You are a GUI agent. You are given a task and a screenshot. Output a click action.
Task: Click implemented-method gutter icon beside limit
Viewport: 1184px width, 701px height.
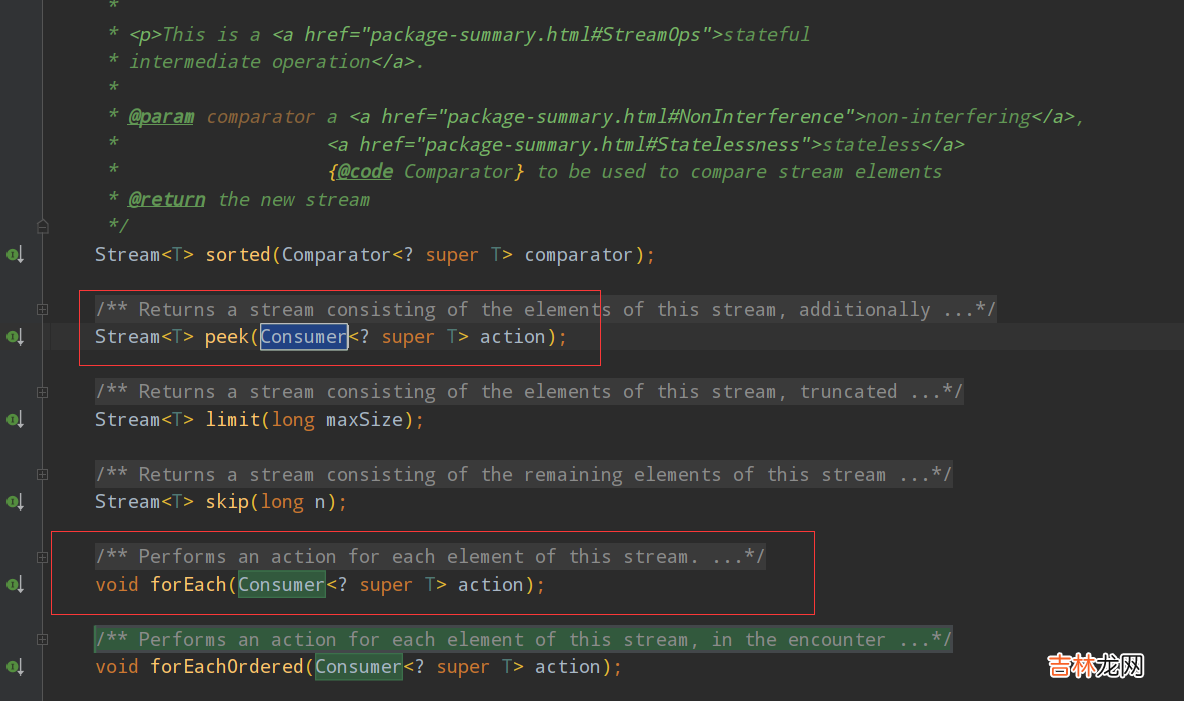[x=15, y=420]
